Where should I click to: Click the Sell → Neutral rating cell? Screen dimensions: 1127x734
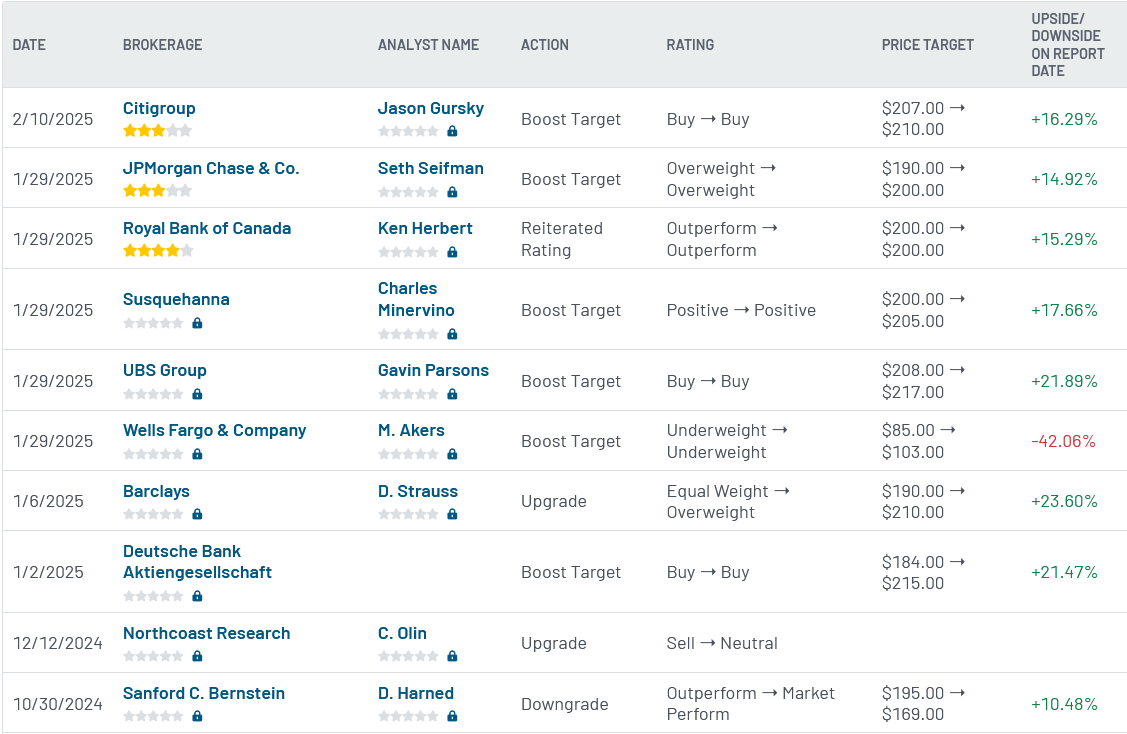coord(722,643)
